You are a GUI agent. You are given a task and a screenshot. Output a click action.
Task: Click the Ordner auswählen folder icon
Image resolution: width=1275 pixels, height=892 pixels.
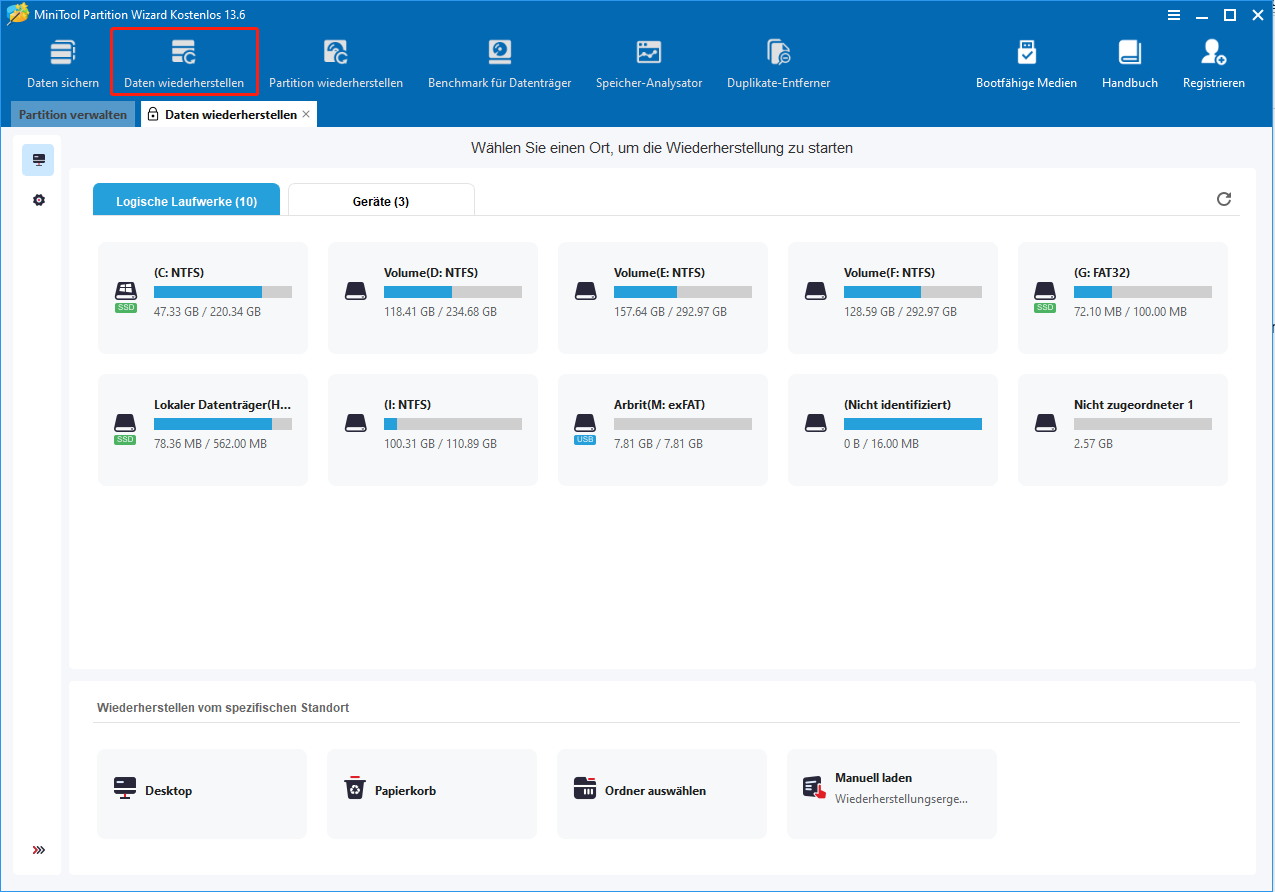point(585,788)
